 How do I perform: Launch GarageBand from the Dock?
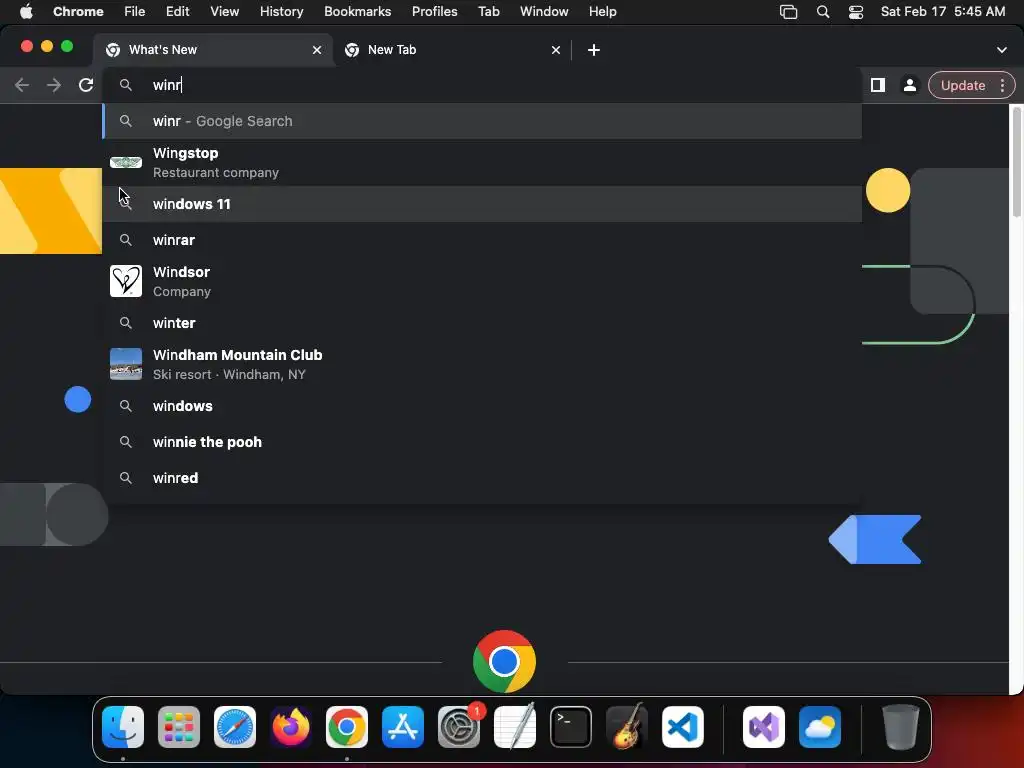(x=627, y=727)
